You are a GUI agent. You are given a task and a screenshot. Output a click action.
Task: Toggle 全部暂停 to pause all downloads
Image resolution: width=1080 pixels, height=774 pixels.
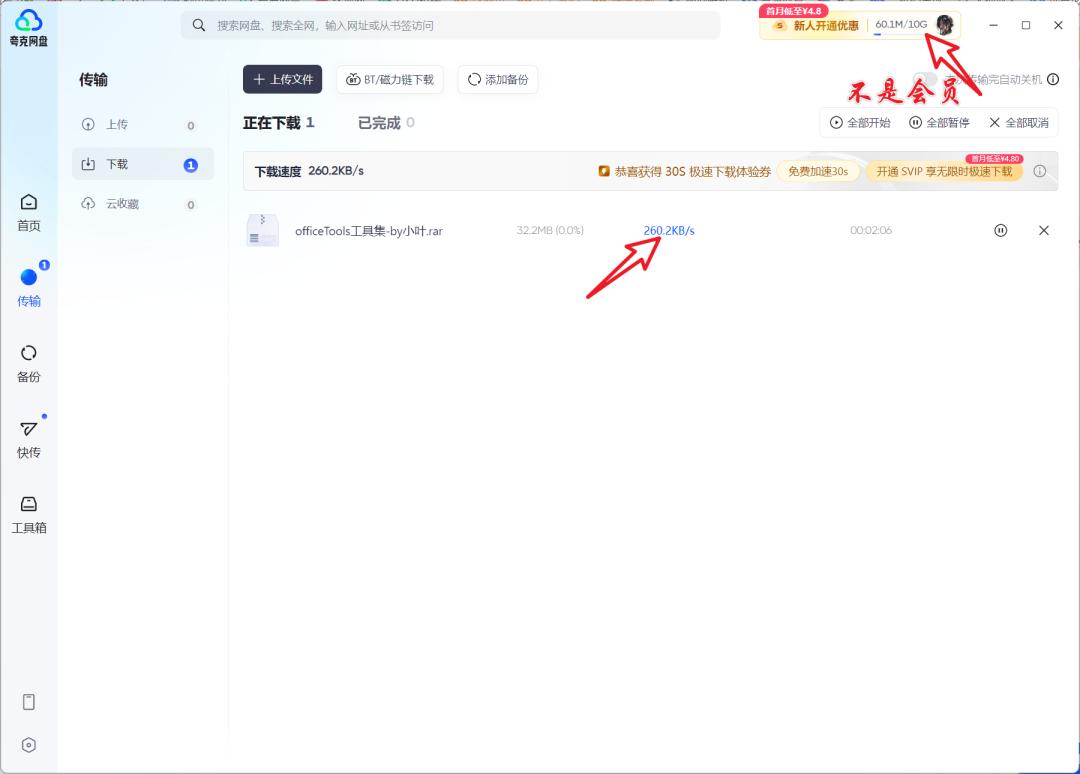coord(939,122)
